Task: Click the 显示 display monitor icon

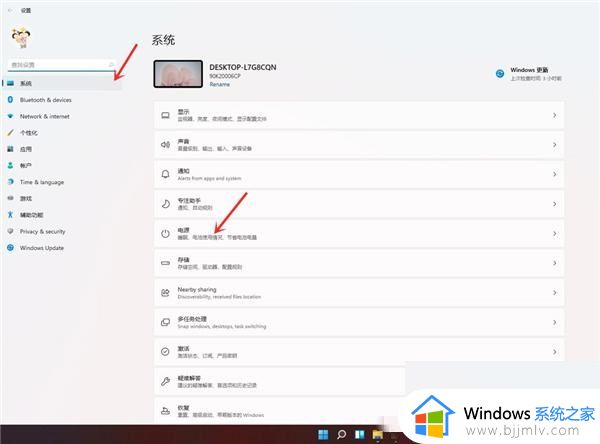Action: click(165, 115)
